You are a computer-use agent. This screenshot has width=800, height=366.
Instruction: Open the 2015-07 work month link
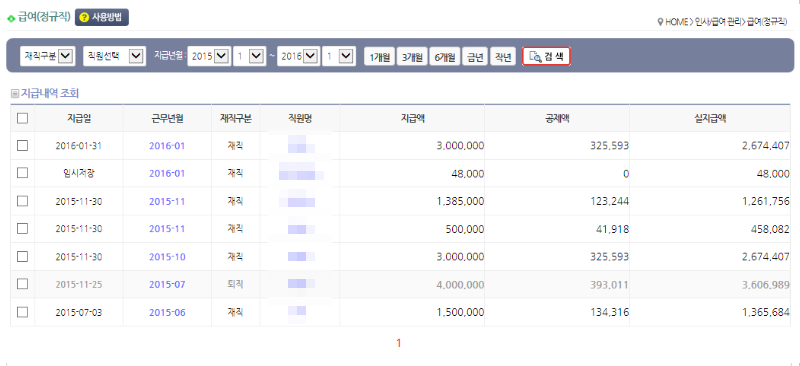tap(167, 284)
